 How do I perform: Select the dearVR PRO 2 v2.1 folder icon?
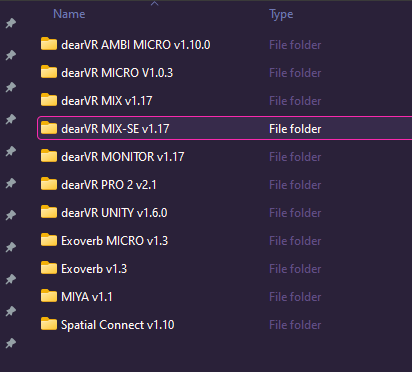[49, 184]
